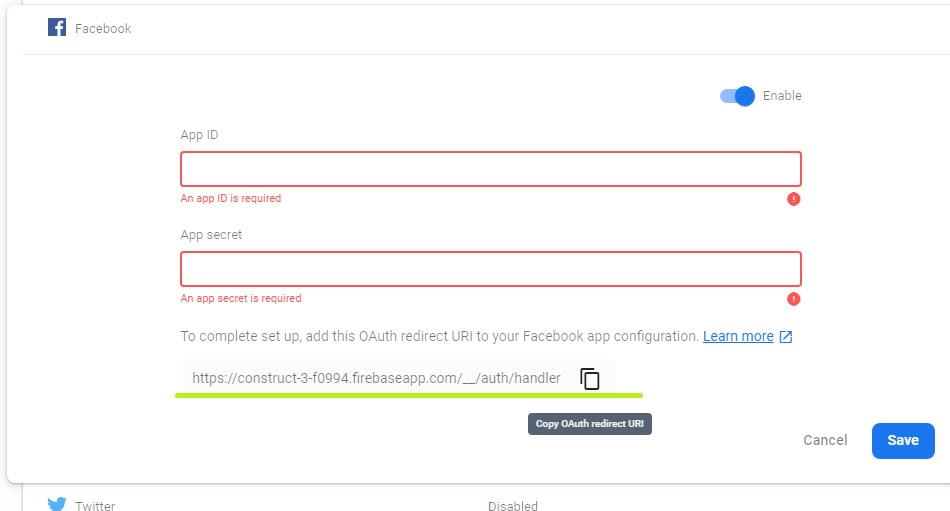Screen dimensions: 950x511
Task: Click the Facebook provider header label
Action: point(103,28)
